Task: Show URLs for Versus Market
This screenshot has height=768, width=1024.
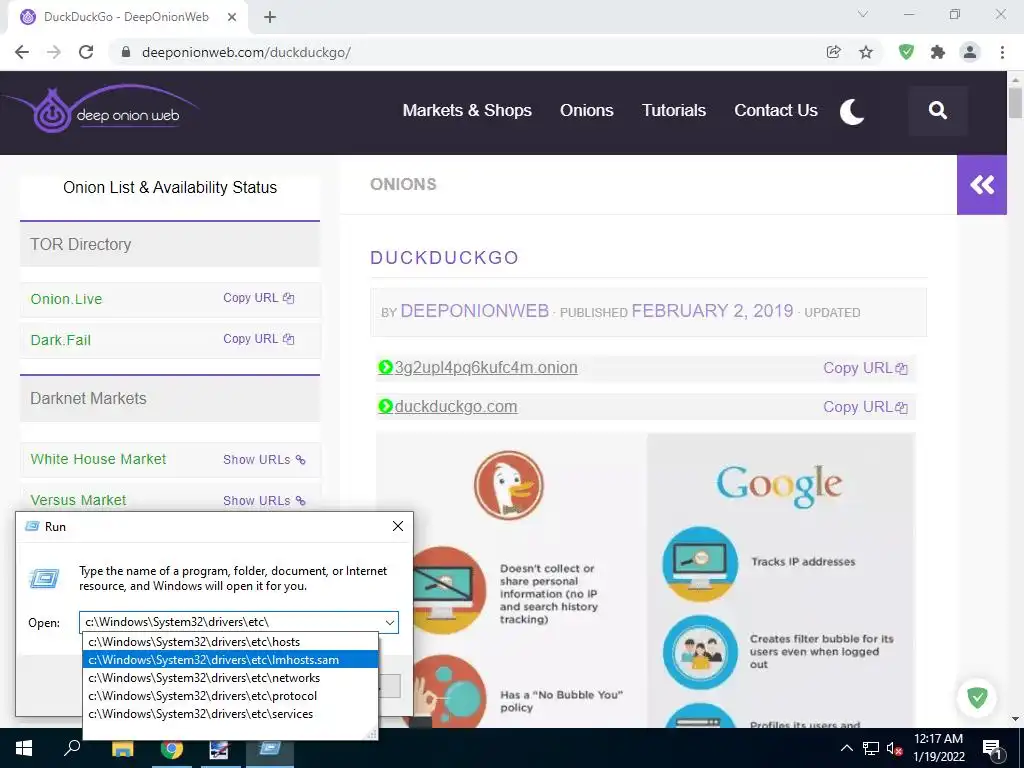Action: click(264, 501)
